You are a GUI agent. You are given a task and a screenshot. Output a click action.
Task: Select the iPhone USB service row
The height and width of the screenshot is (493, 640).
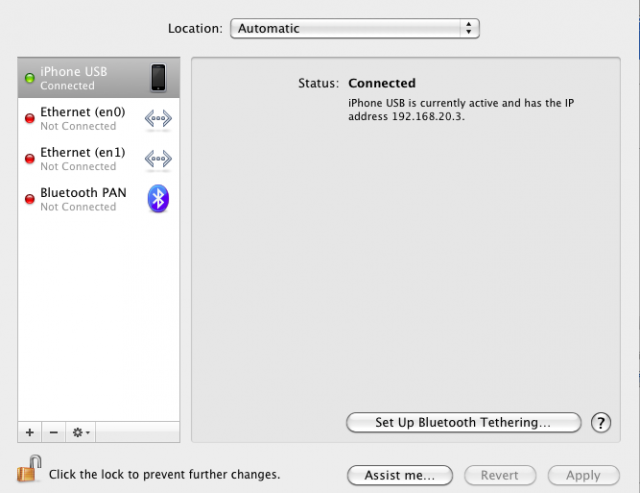[99, 78]
